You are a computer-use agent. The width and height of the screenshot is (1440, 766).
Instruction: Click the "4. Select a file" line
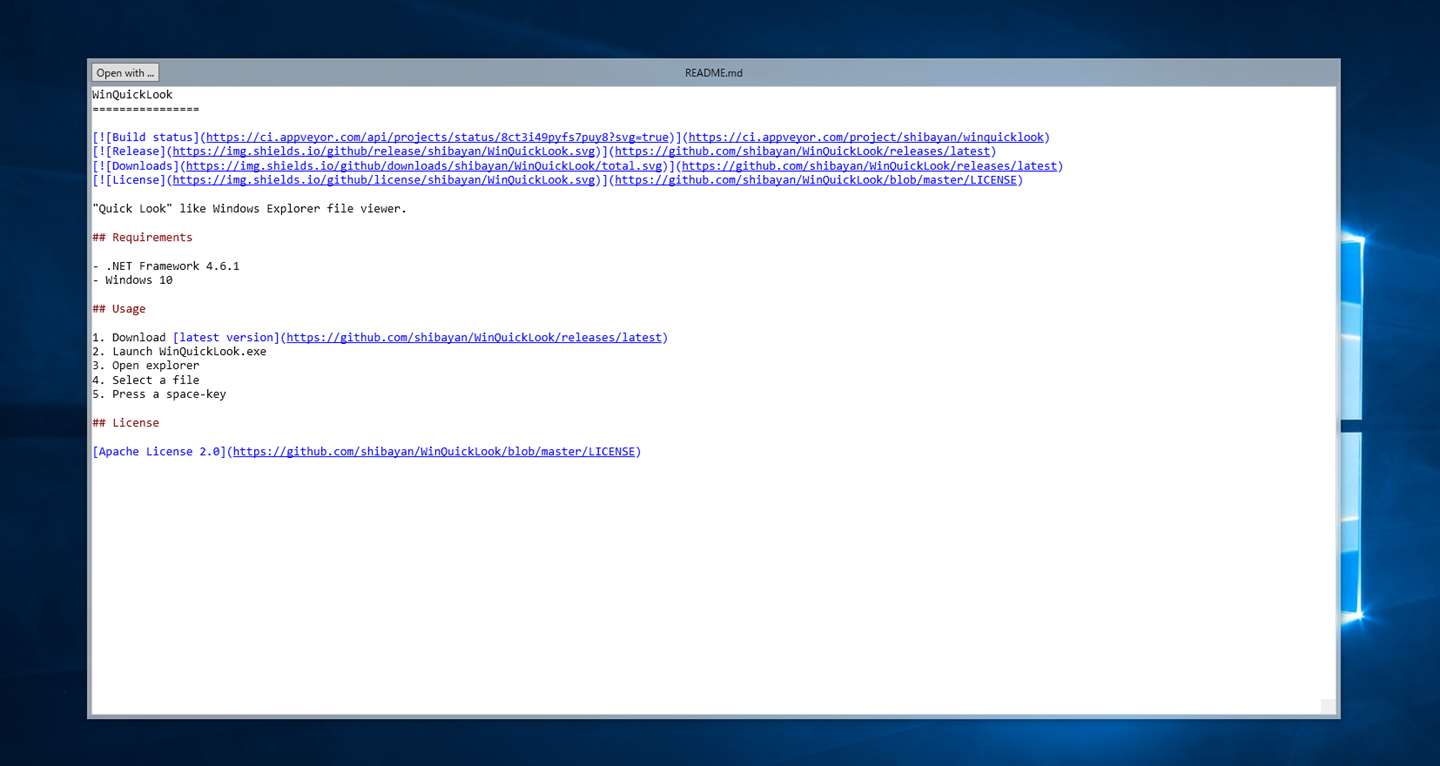point(146,380)
